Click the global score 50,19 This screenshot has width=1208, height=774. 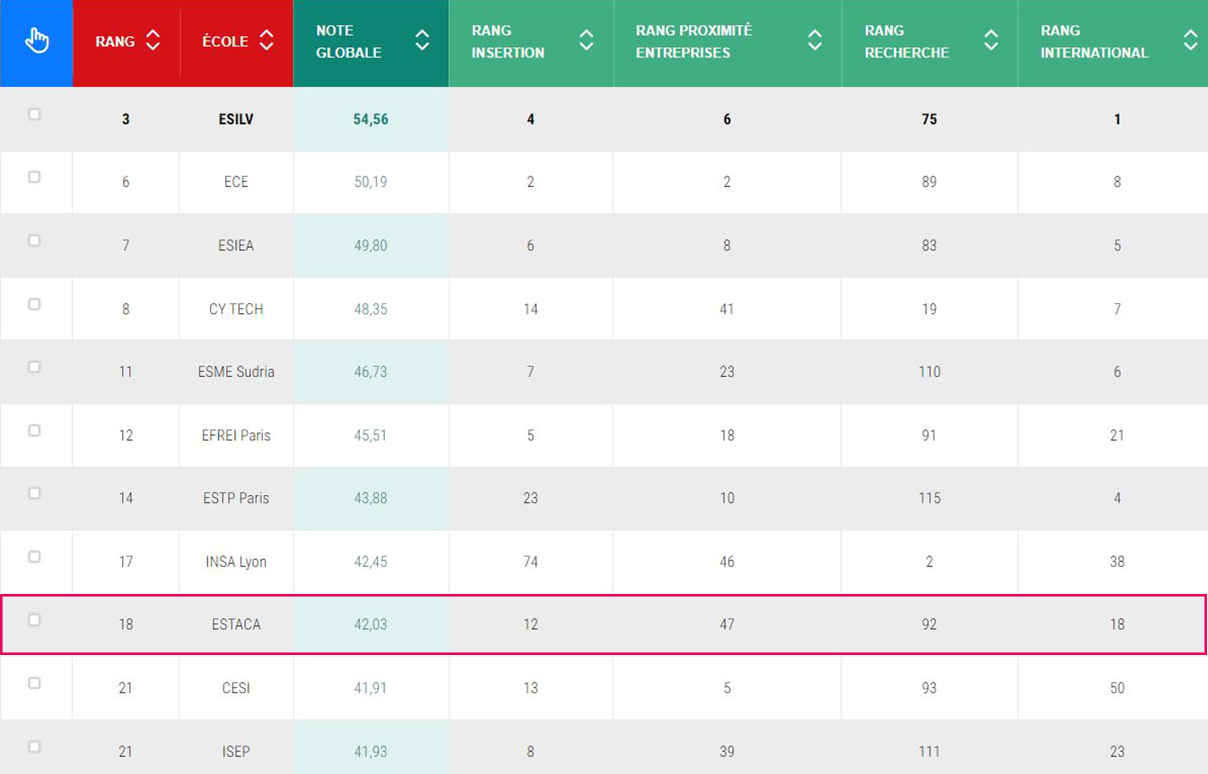(371, 182)
